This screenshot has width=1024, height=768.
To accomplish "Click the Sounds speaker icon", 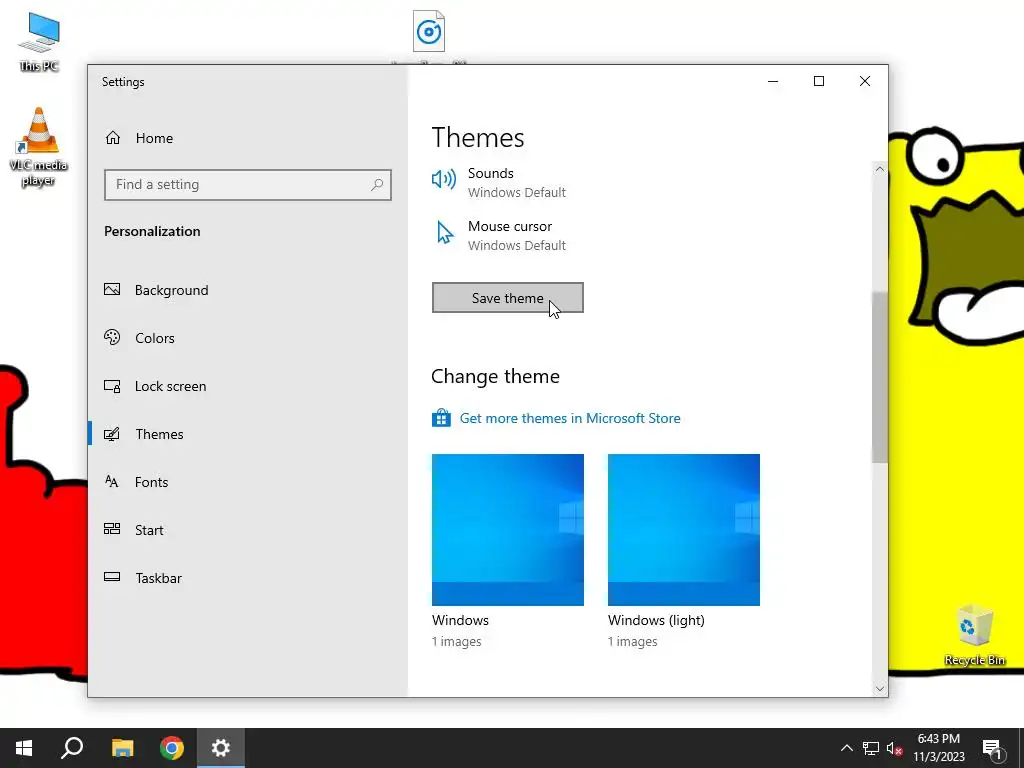I will click(x=444, y=179).
